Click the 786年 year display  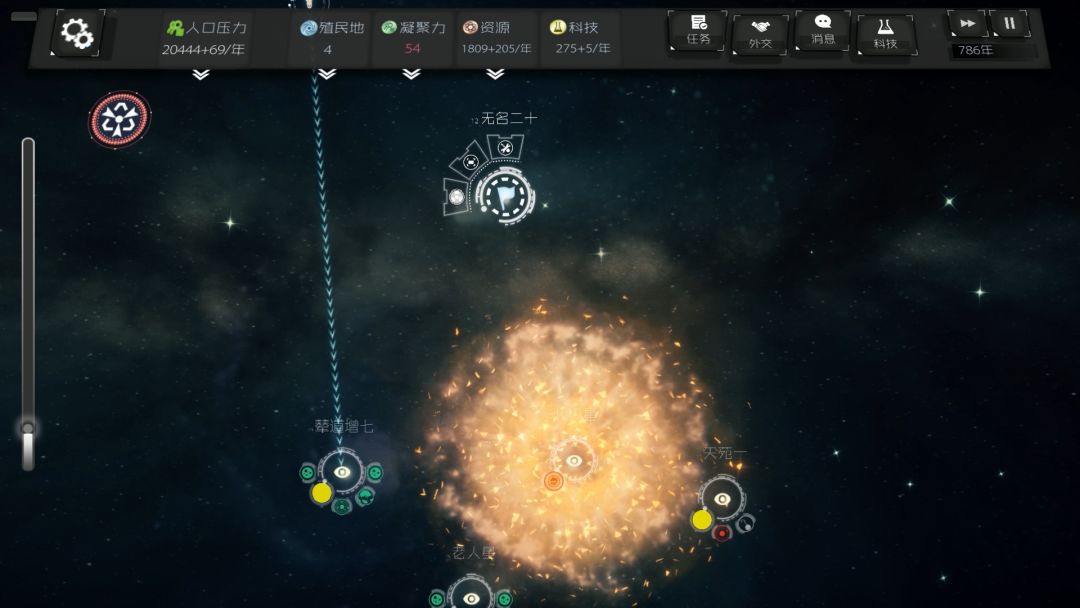pos(975,50)
